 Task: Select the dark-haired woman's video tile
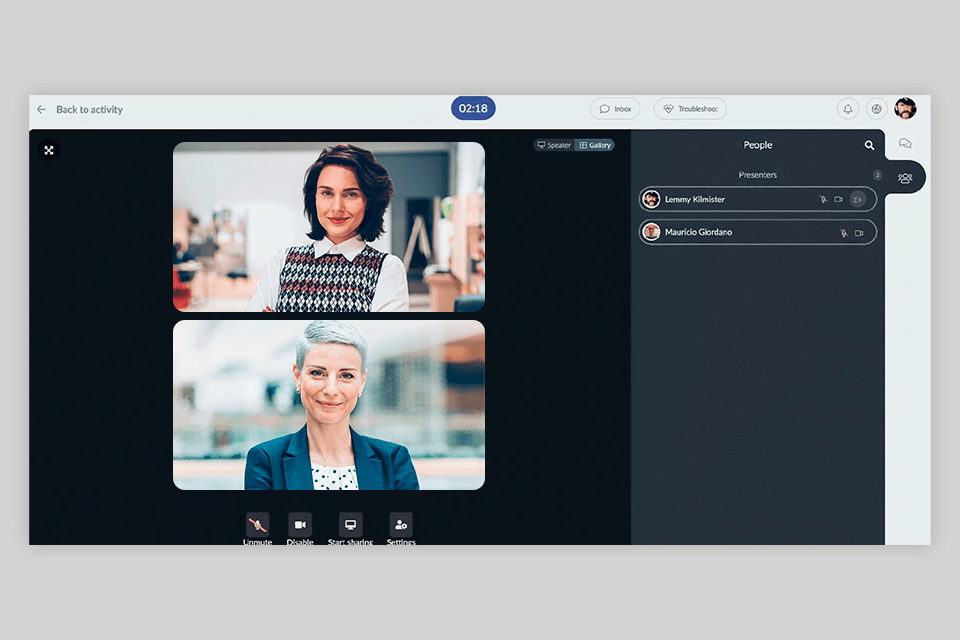pos(329,227)
